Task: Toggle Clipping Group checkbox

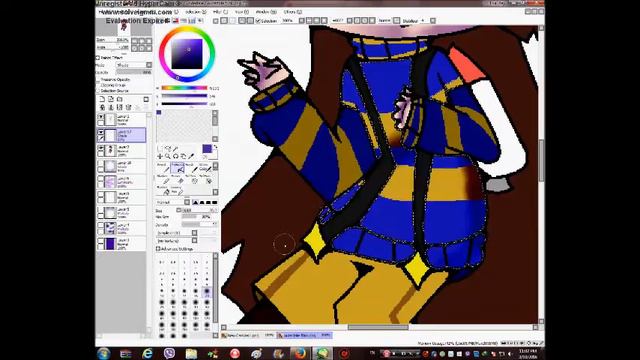Action: click(98, 85)
